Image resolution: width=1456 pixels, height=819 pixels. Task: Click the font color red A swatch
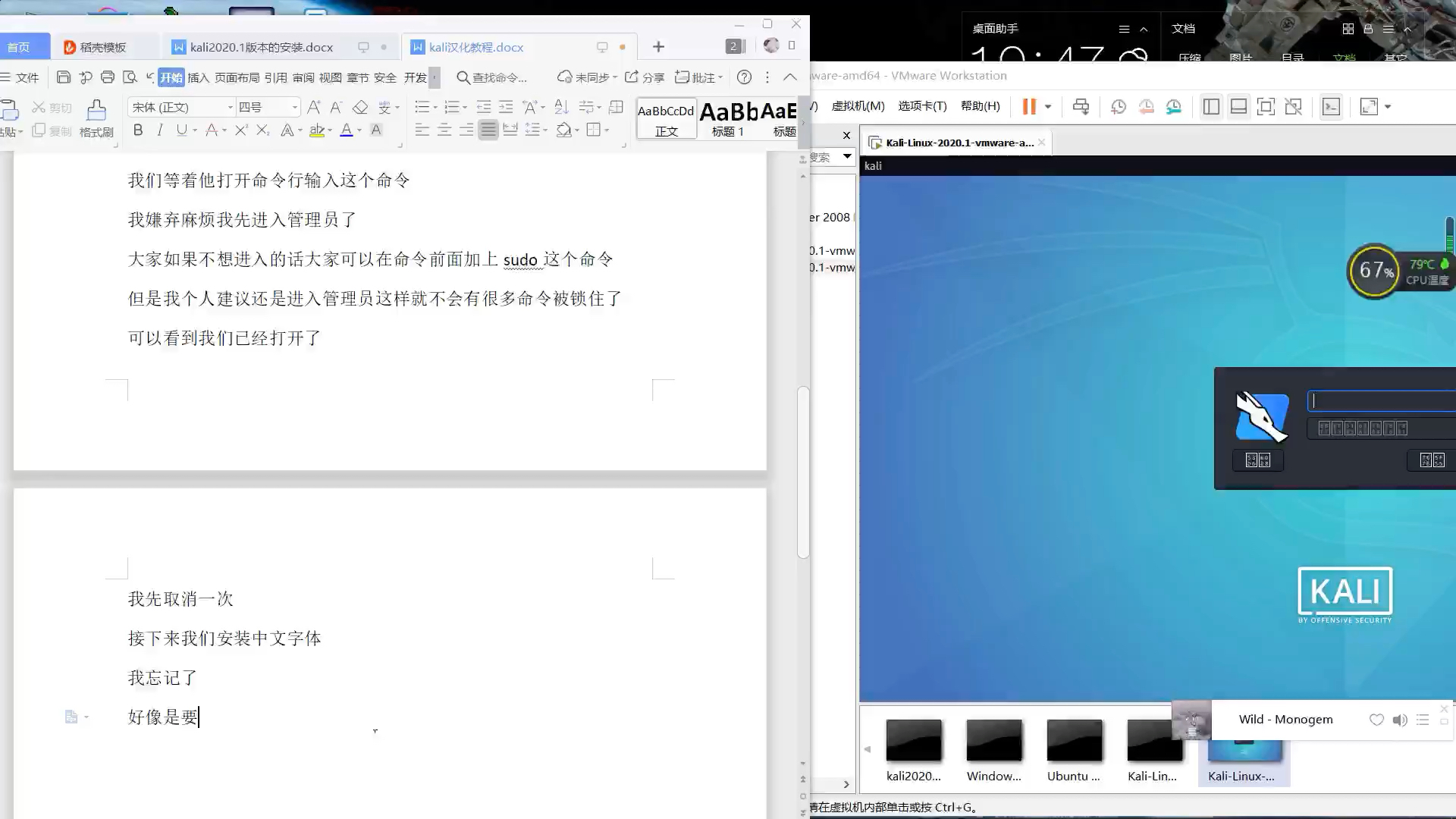[346, 130]
